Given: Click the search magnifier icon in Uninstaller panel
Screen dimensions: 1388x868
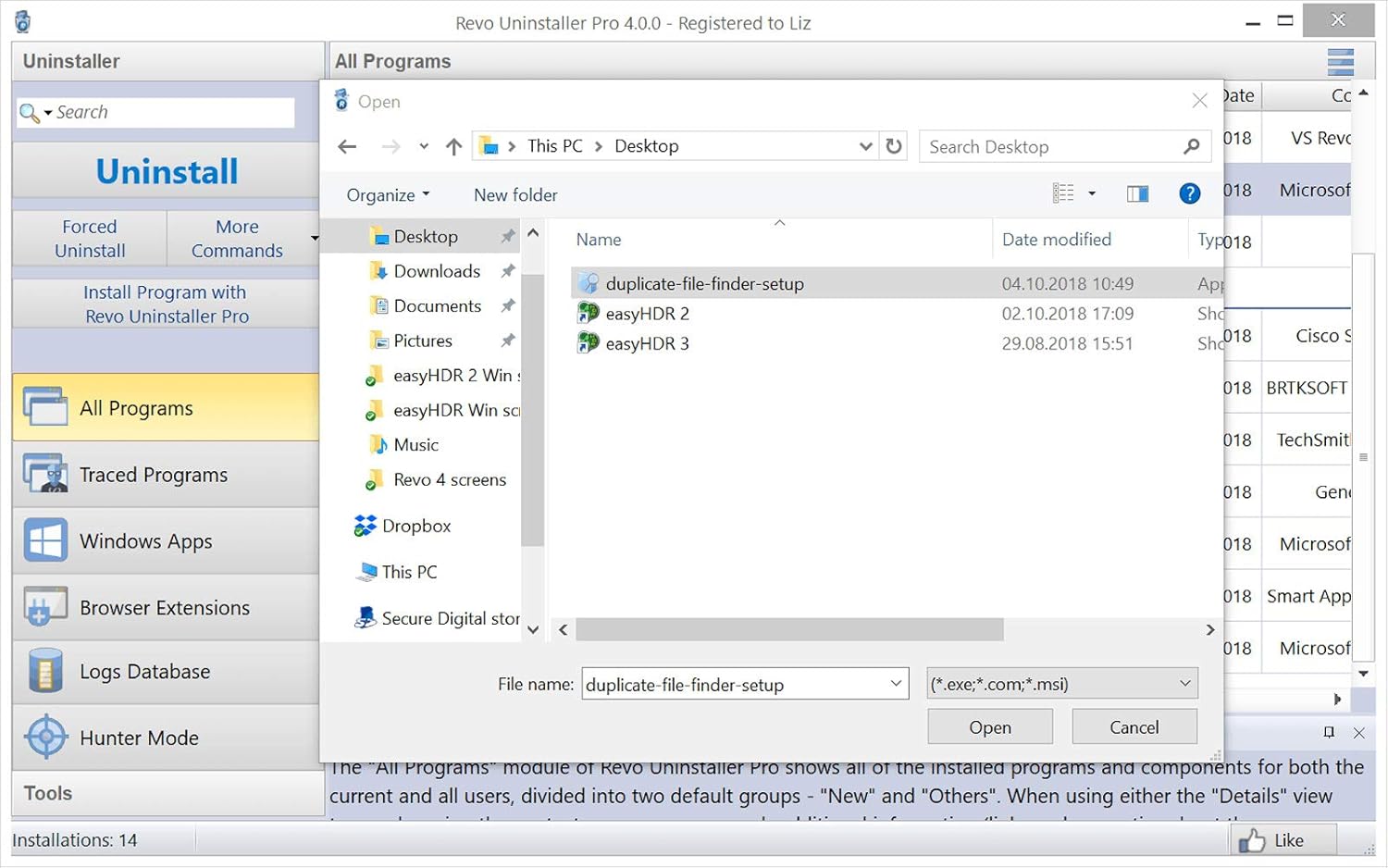Looking at the screenshot, I should [x=29, y=113].
